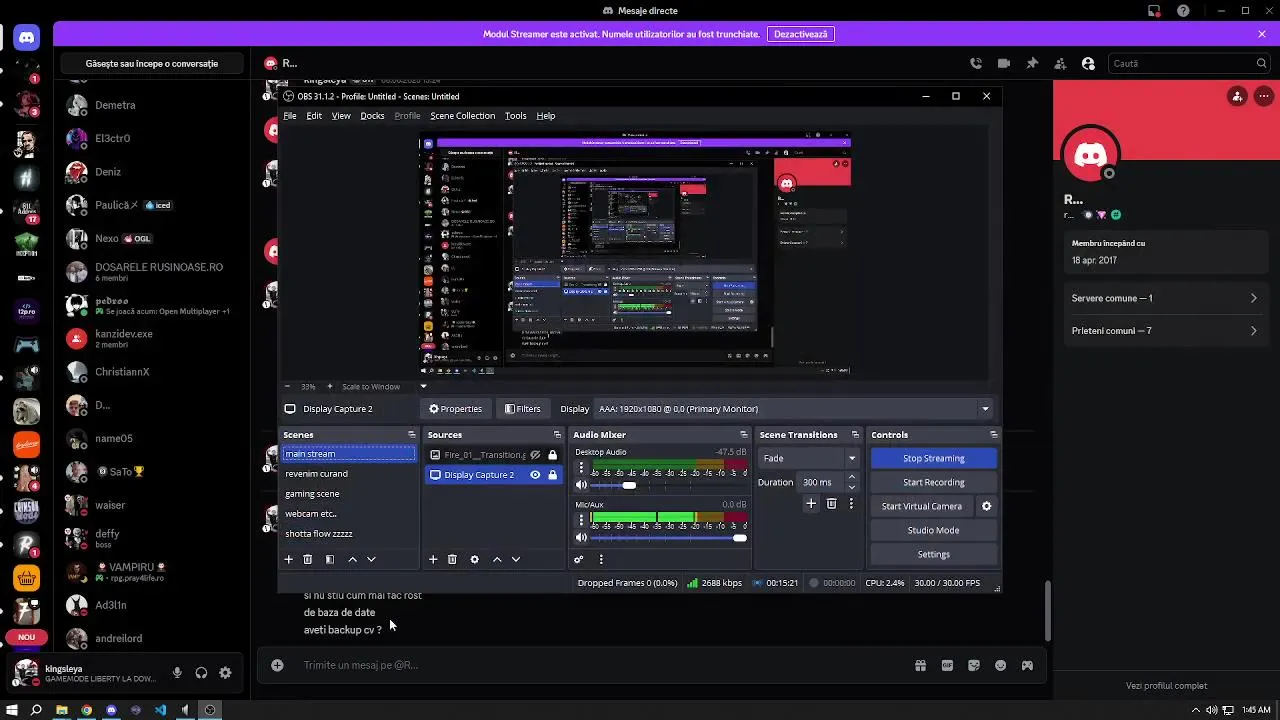Open Audio Mixer bottom three-dot menu
Viewport: 1280px width, 720px height.
point(601,560)
